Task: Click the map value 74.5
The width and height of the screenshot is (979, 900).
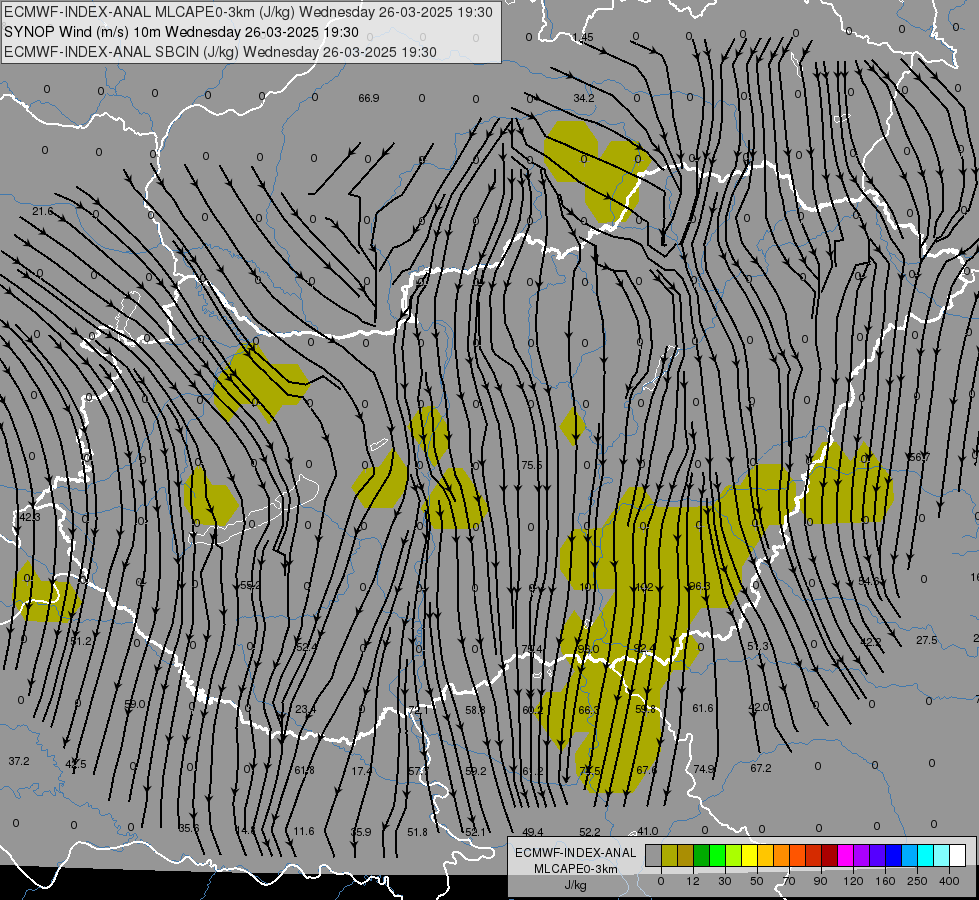Action: [590, 771]
